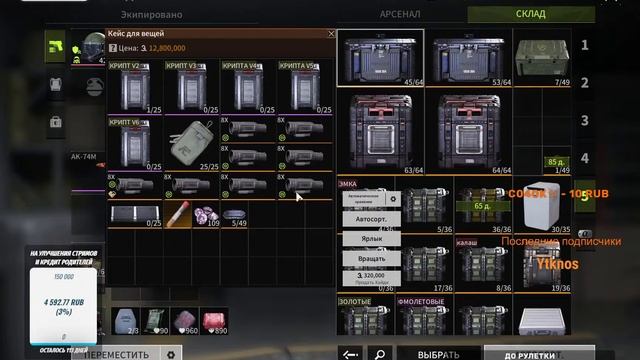The image size is (640, 360).
Task: Select the ЗОЛОТЫЕ labeled case
Action: click(x=366, y=315)
